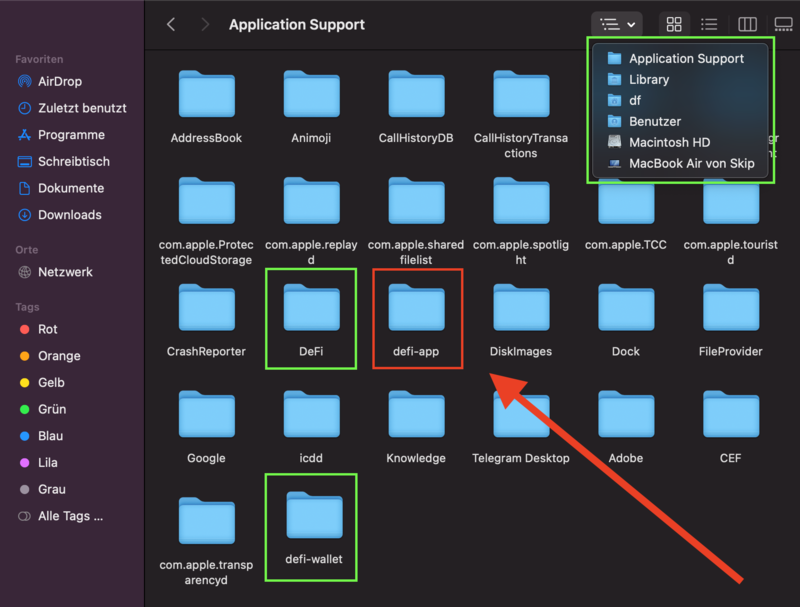The height and width of the screenshot is (607, 800).
Task: Open the grouping options dropdown chevron
Action: coord(631,24)
